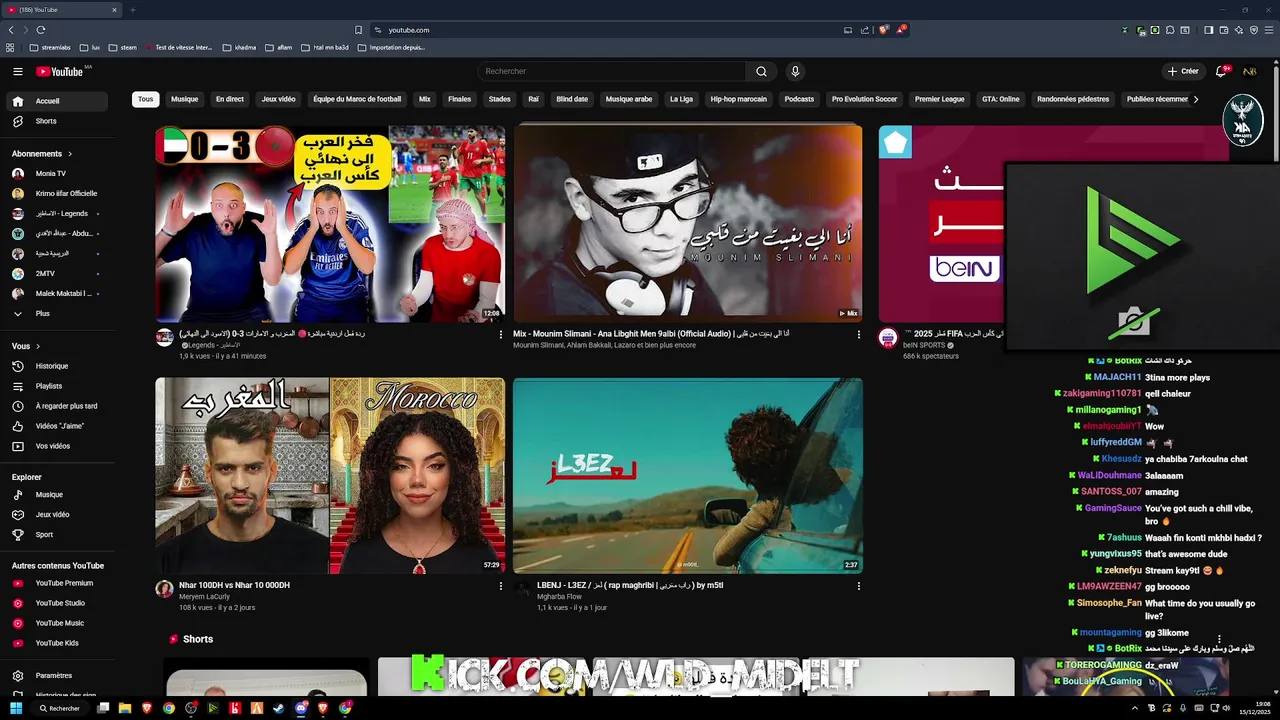Open the streamlabs bookmark folder
The height and width of the screenshot is (720, 1280).
tap(50, 47)
